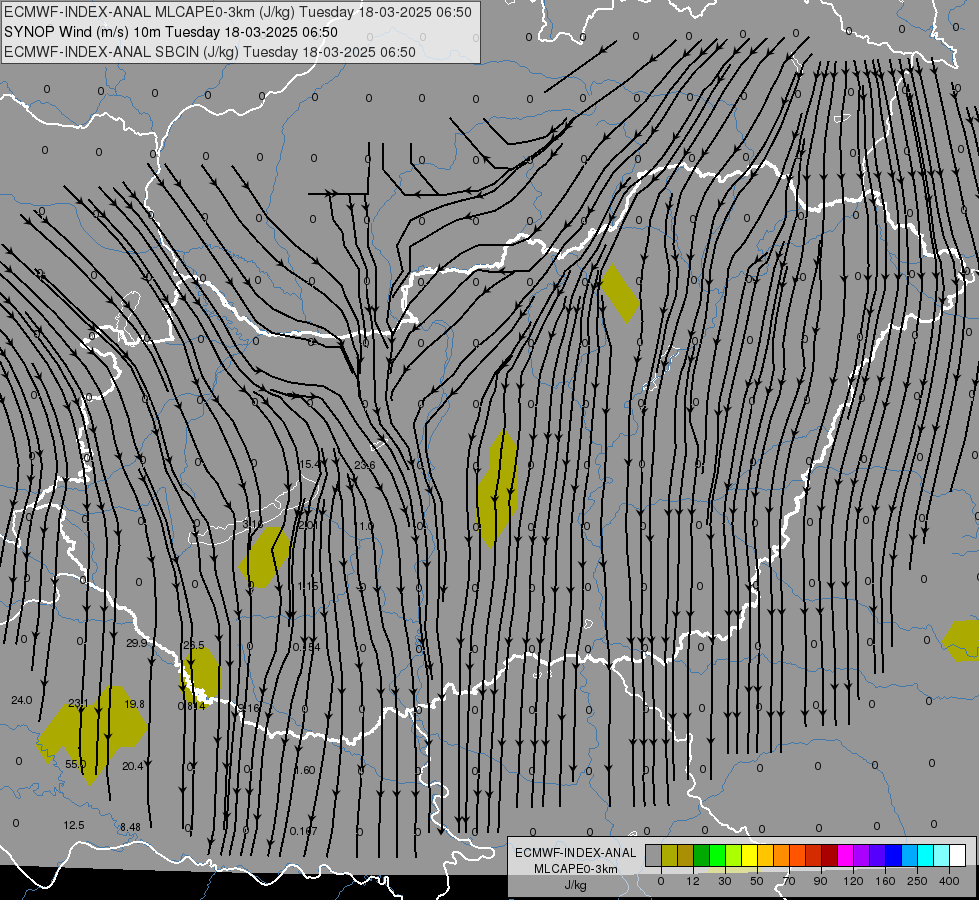
Task: Click the map value 20.4
Action: (x=133, y=766)
